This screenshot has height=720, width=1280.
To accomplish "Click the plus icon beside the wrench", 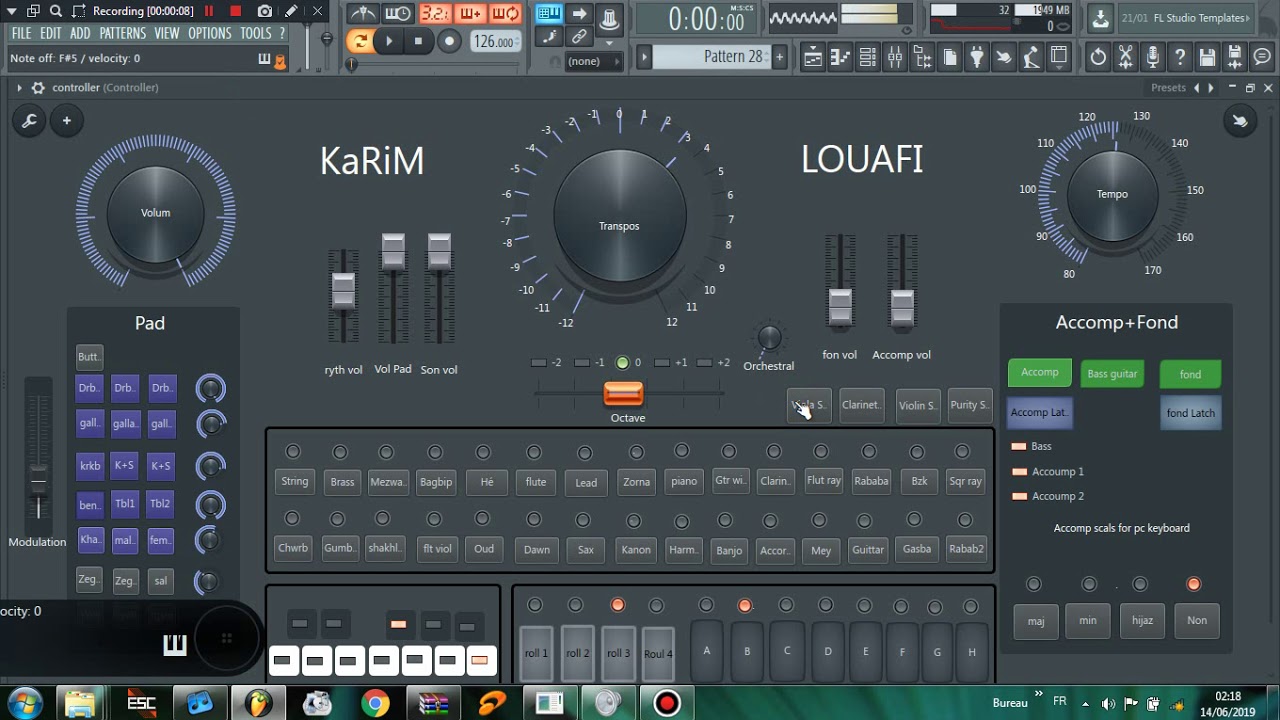I will [x=67, y=121].
